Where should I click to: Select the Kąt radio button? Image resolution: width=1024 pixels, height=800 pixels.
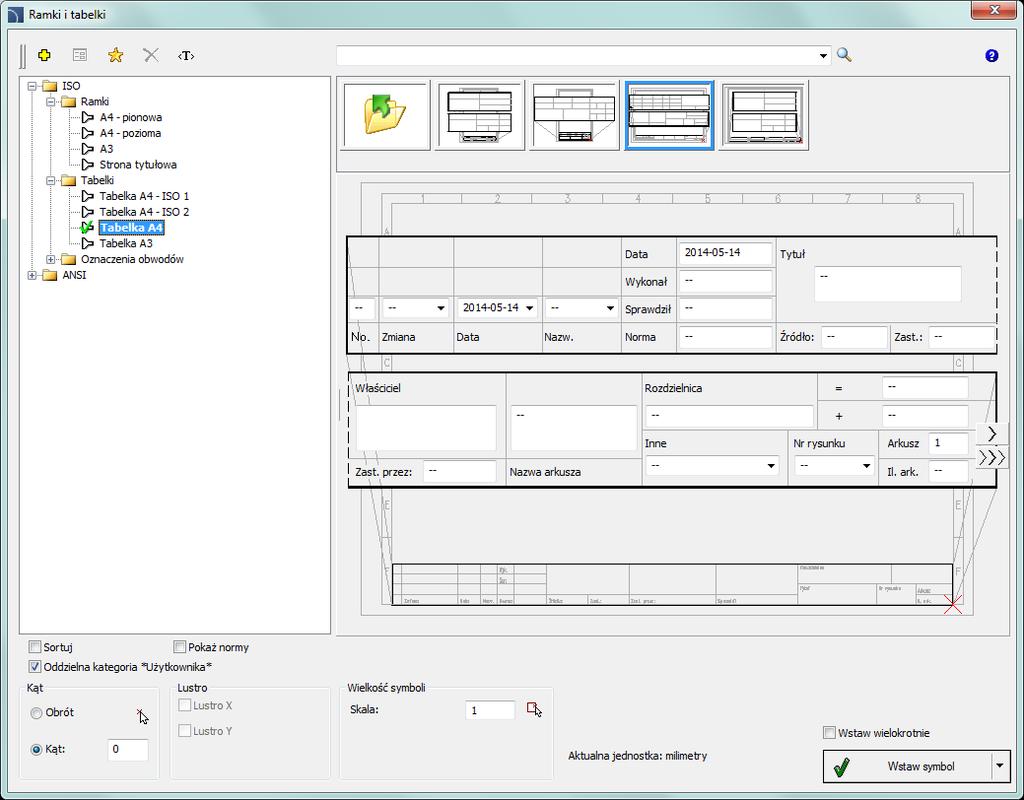point(37,750)
